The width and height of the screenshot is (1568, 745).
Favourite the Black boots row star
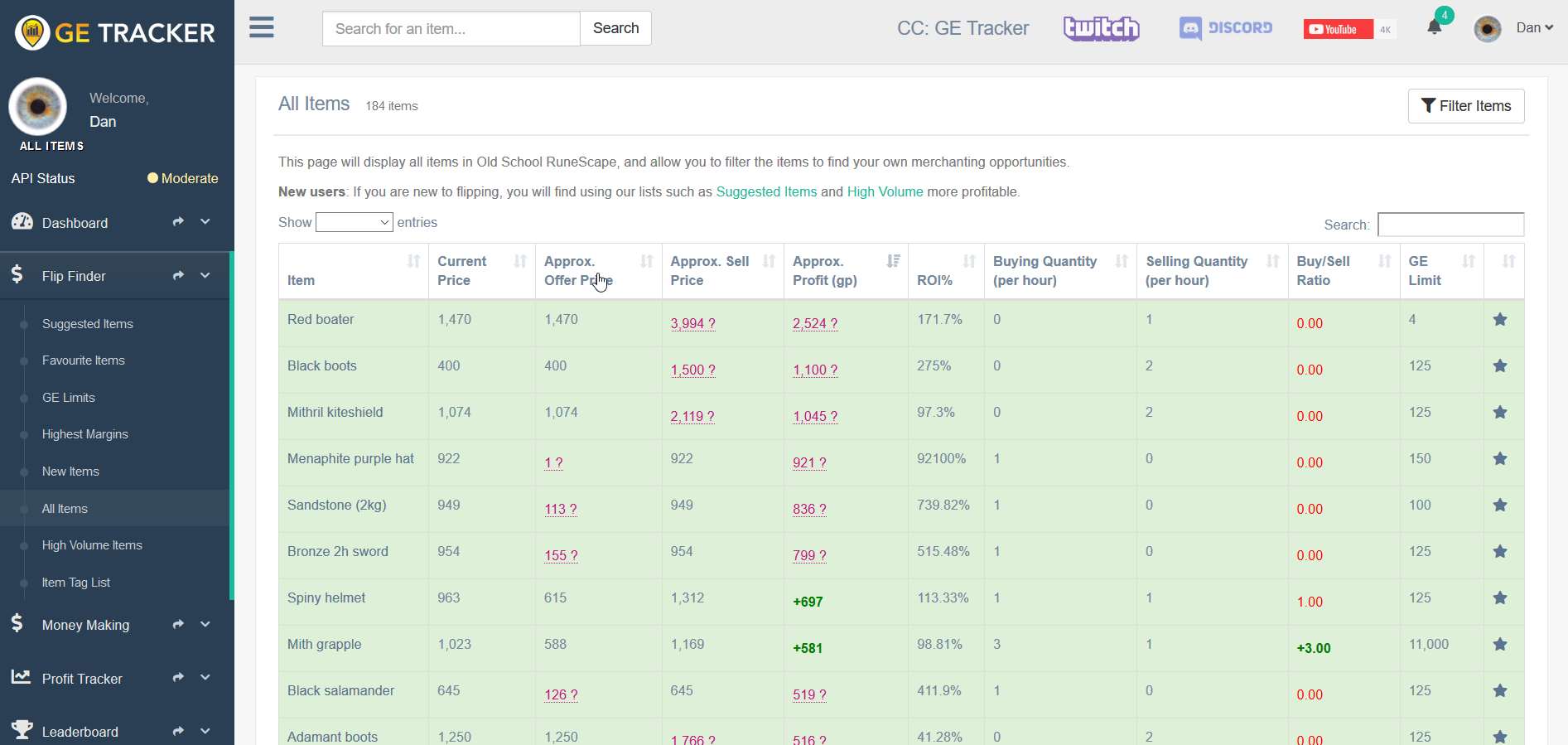coord(1500,366)
